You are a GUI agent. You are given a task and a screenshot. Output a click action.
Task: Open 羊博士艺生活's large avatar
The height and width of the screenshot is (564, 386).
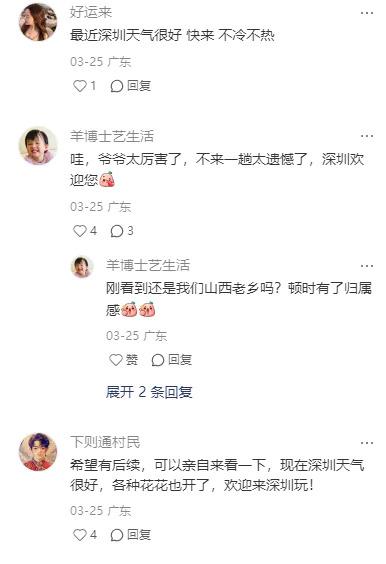[x=38, y=146]
